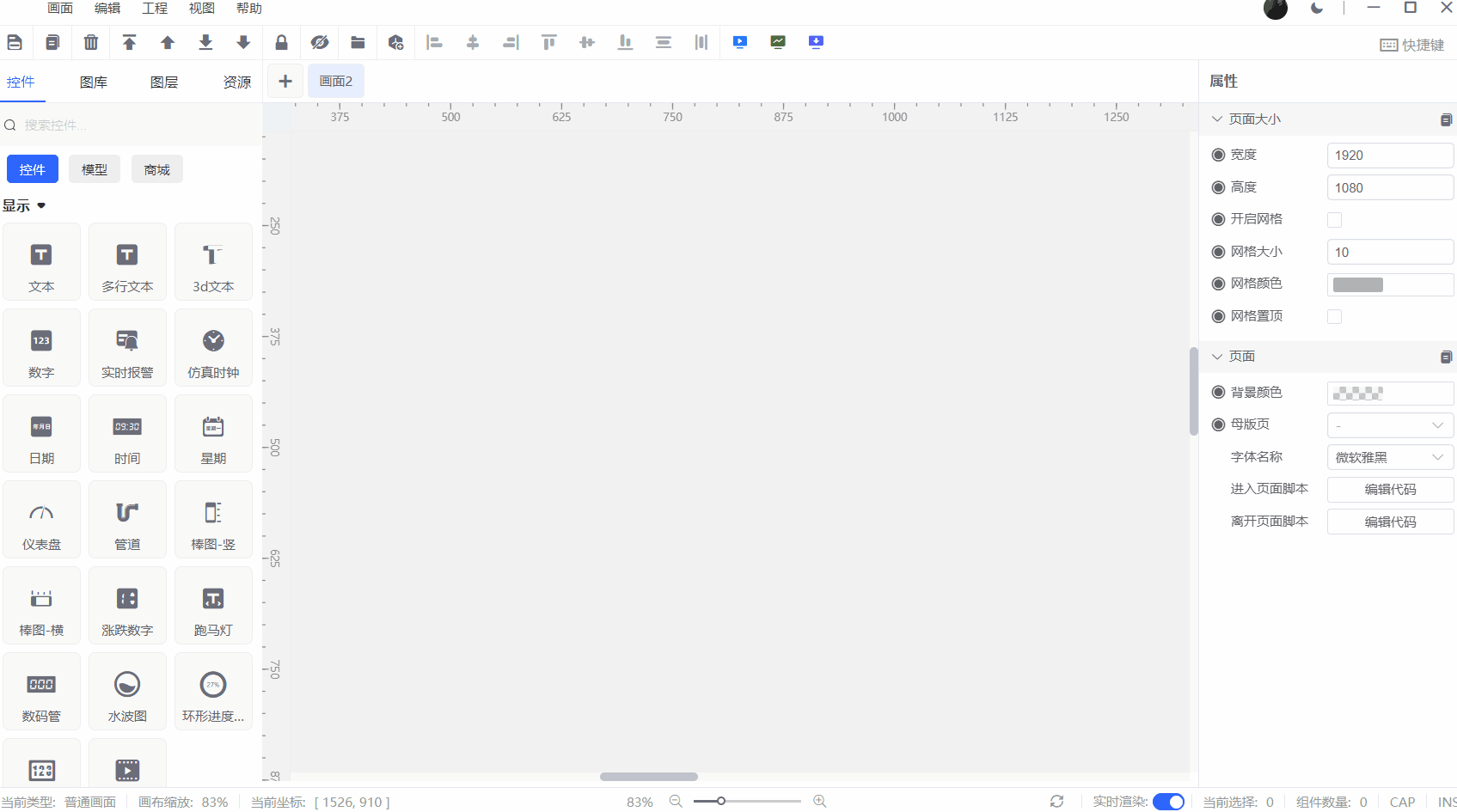Switch to the 图层 tab

163,82
